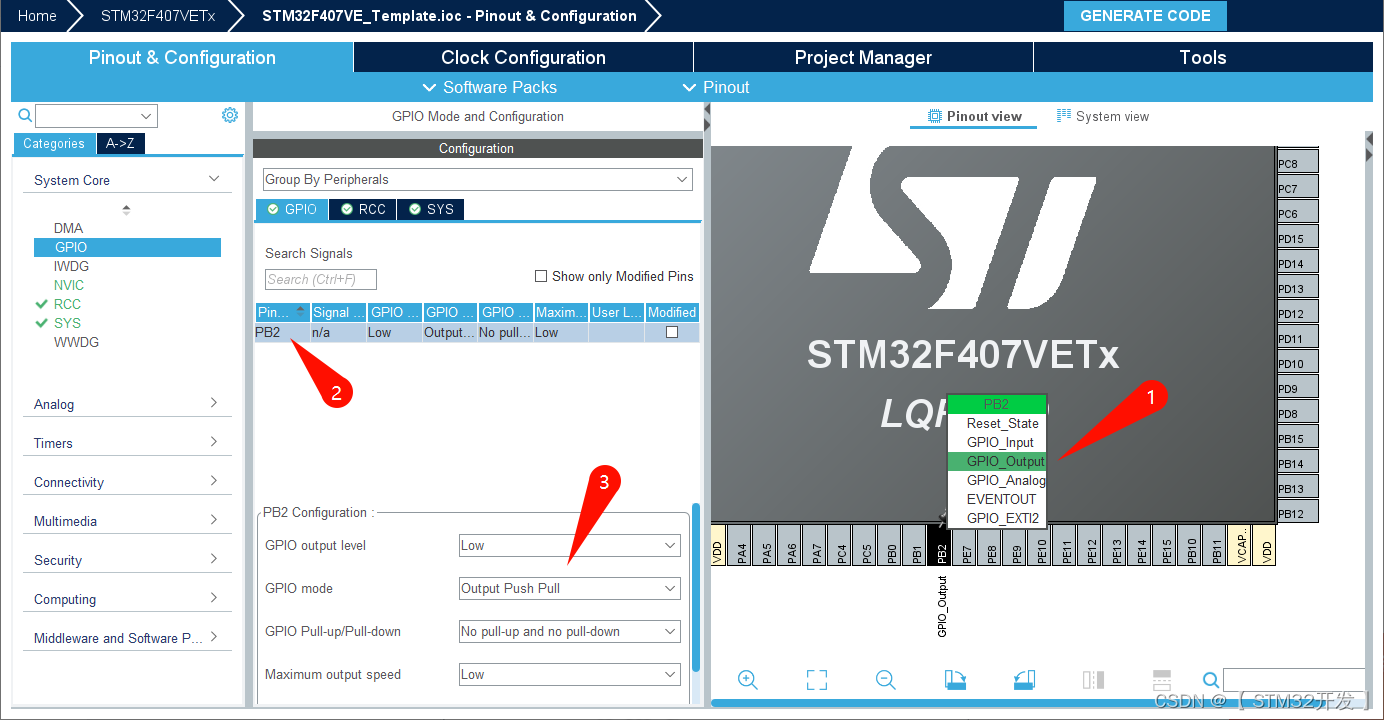This screenshot has height=720, width=1384.
Task: Choose GPIO_EXTI2 in PB2 pin menu
Action: [x=997, y=518]
